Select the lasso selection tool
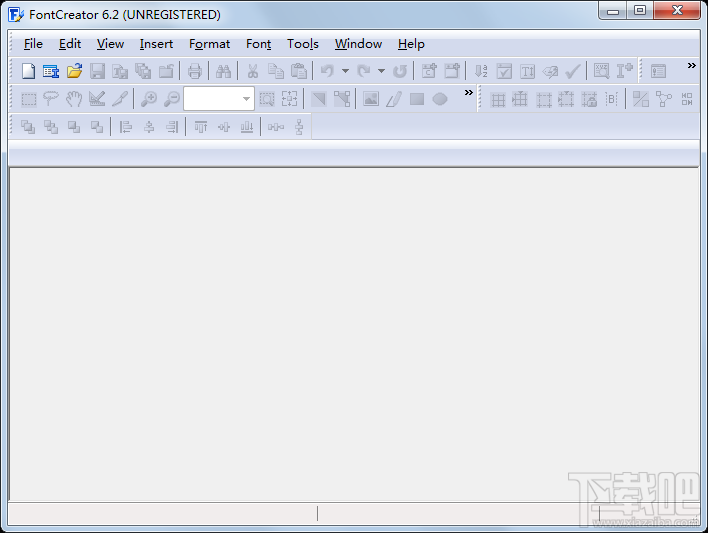The image size is (708, 533). click(51, 99)
